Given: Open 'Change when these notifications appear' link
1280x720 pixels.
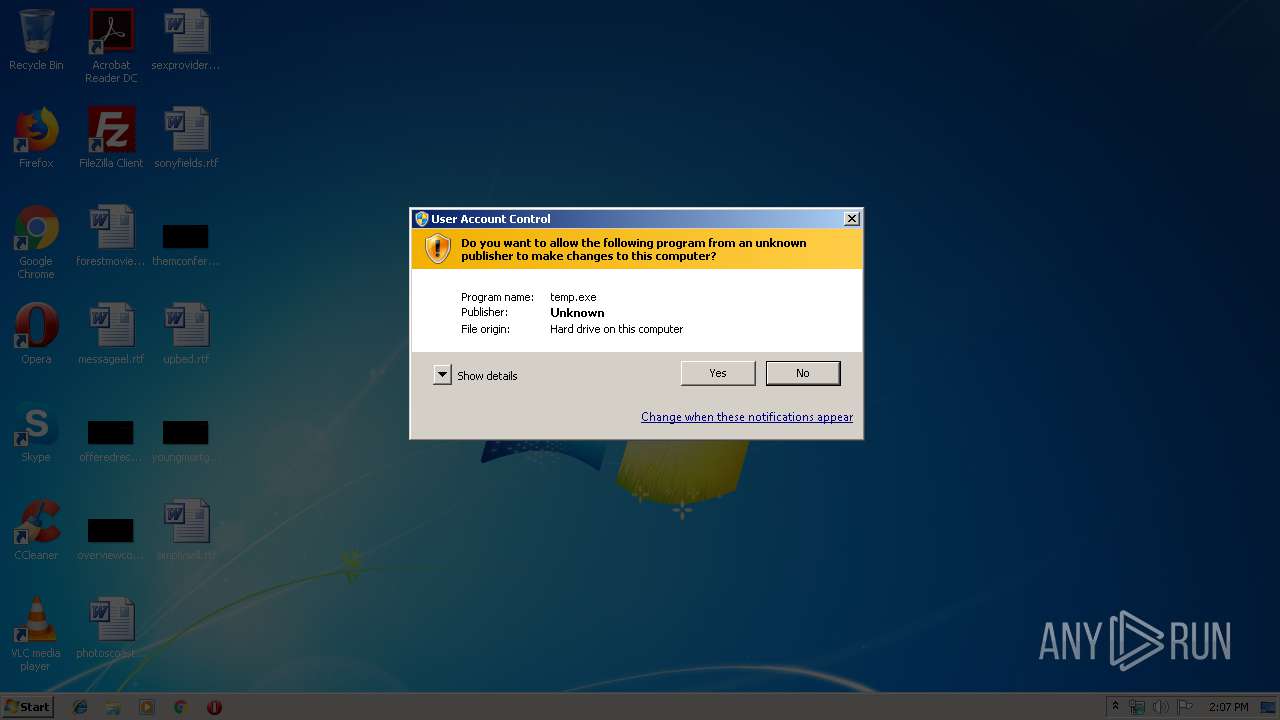Looking at the screenshot, I should tap(747, 417).
